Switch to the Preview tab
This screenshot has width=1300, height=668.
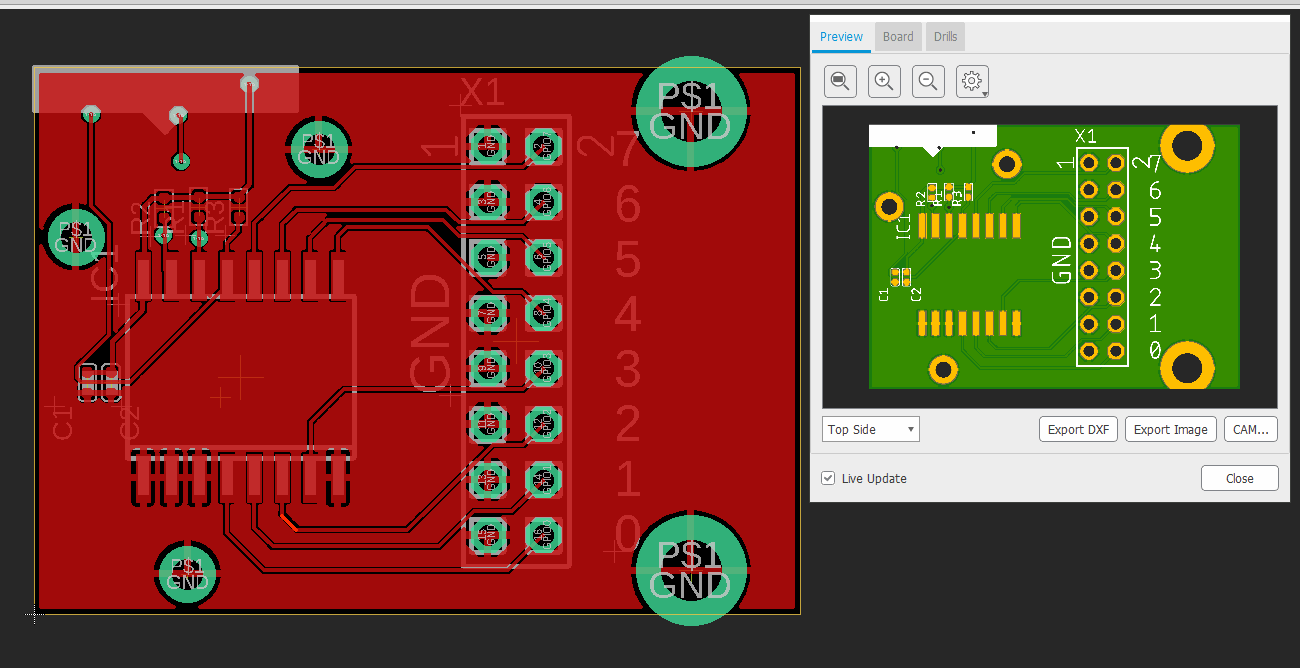click(841, 37)
